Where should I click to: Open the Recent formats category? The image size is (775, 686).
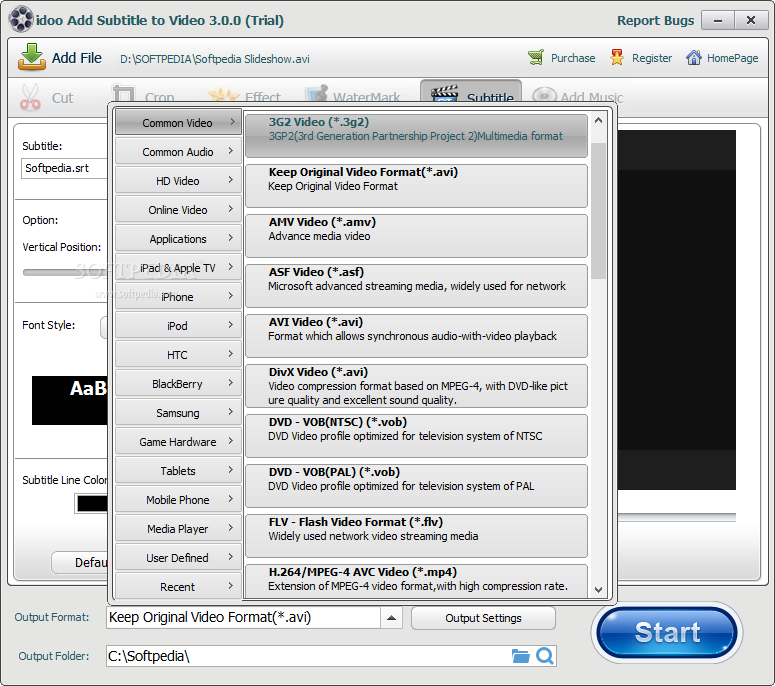[x=178, y=587]
